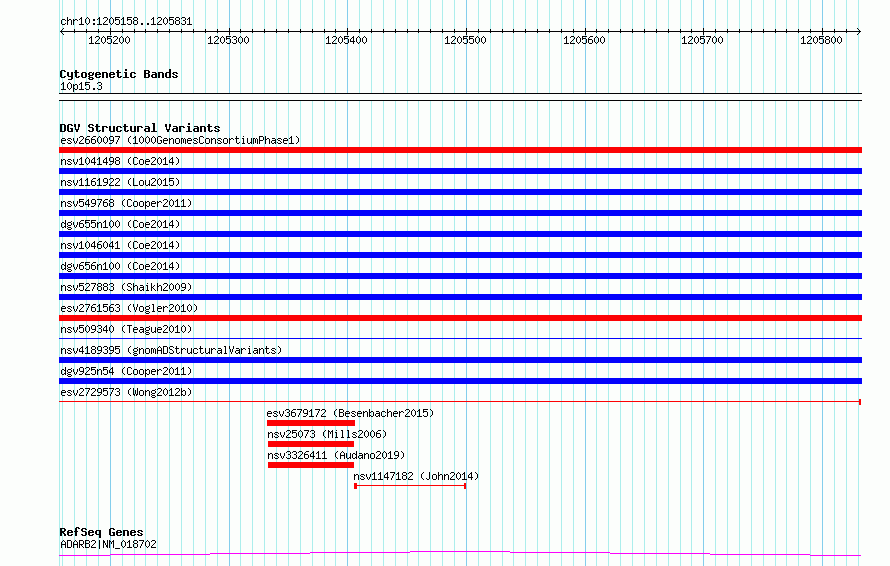890x566 pixels.
Task: Click the 1205500 ruler position
Action: [x=465, y=40]
